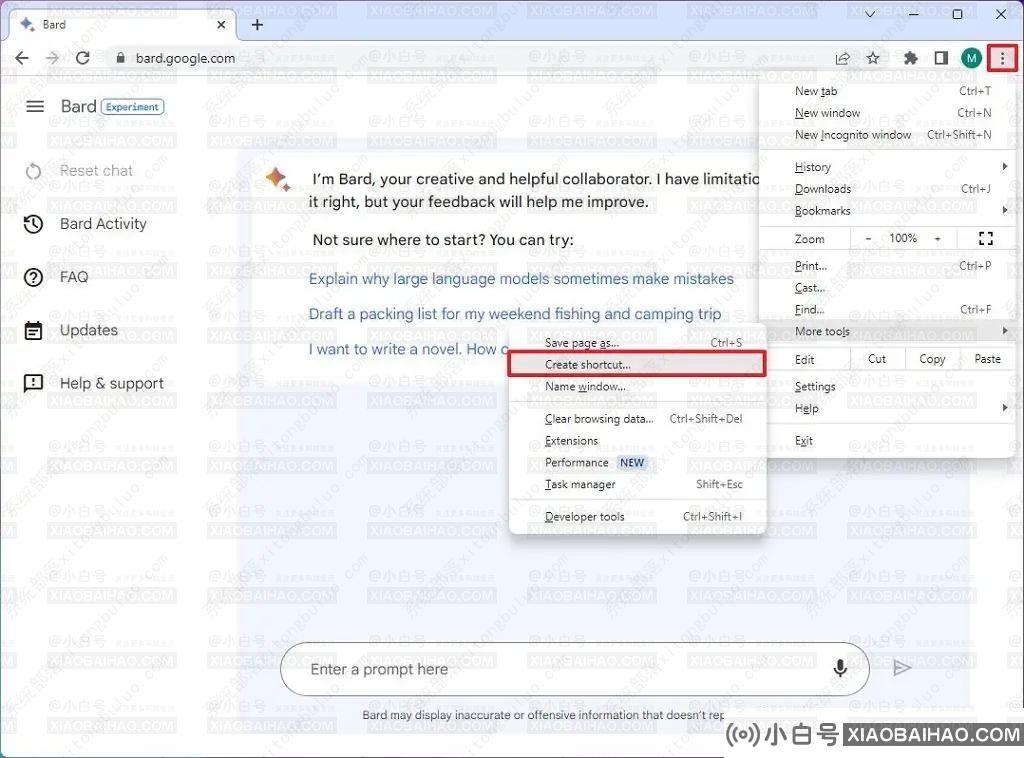Open the Updates label

pos(89,330)
